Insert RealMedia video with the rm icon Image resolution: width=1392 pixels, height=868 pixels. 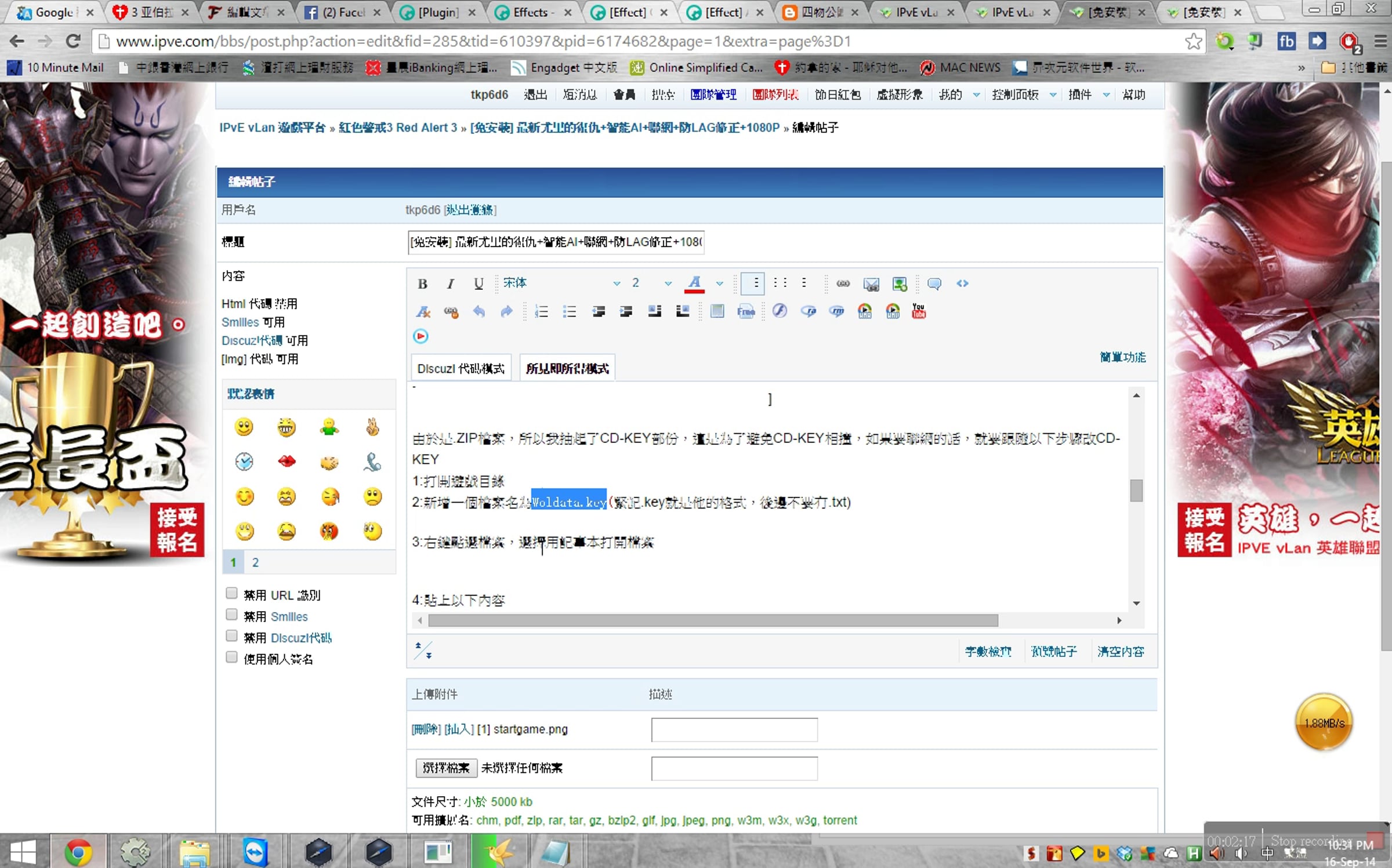(x=836, y=312)
